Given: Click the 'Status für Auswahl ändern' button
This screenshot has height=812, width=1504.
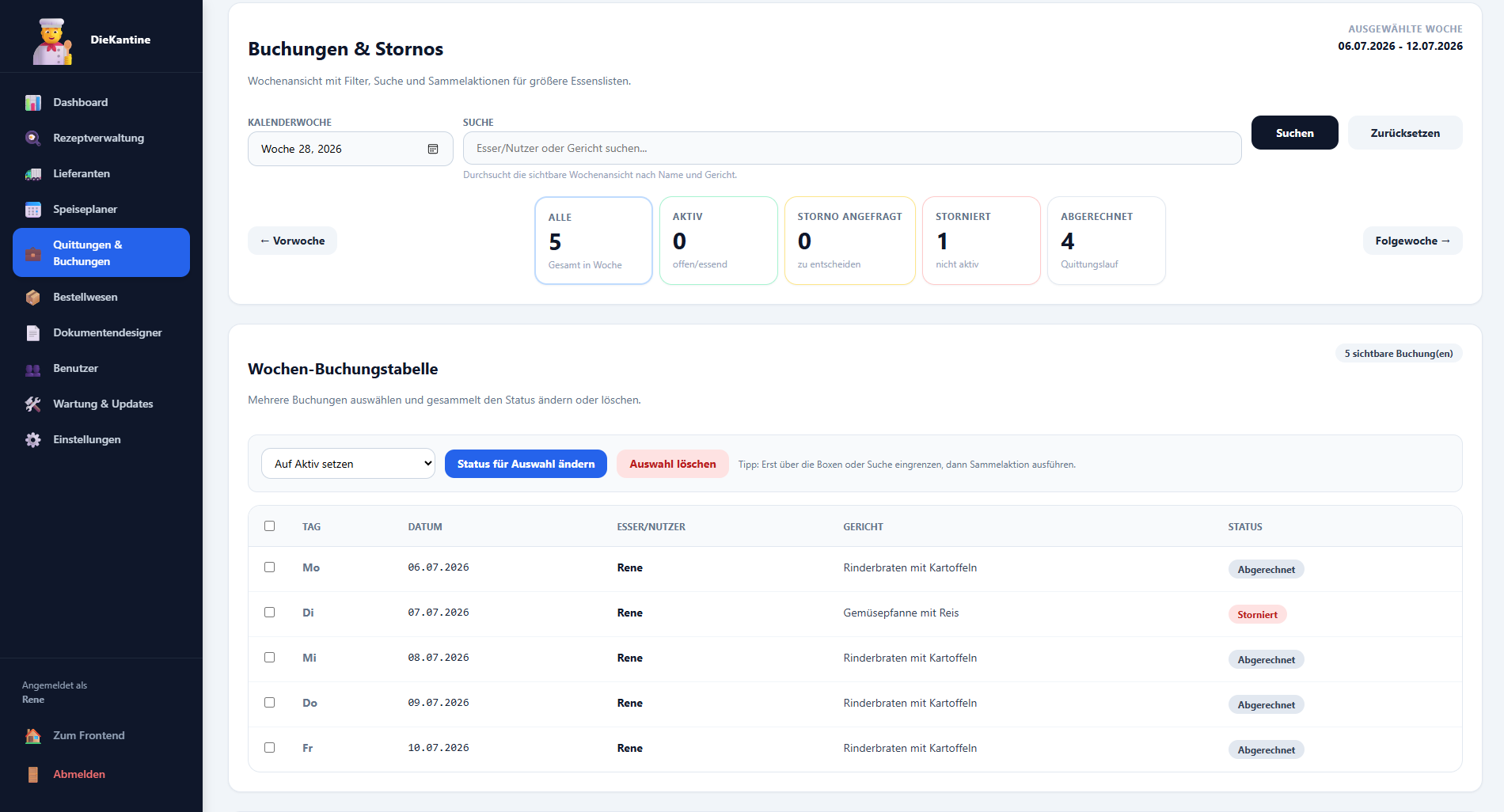Looking at the screenshot, I should (x=526, y=464).
